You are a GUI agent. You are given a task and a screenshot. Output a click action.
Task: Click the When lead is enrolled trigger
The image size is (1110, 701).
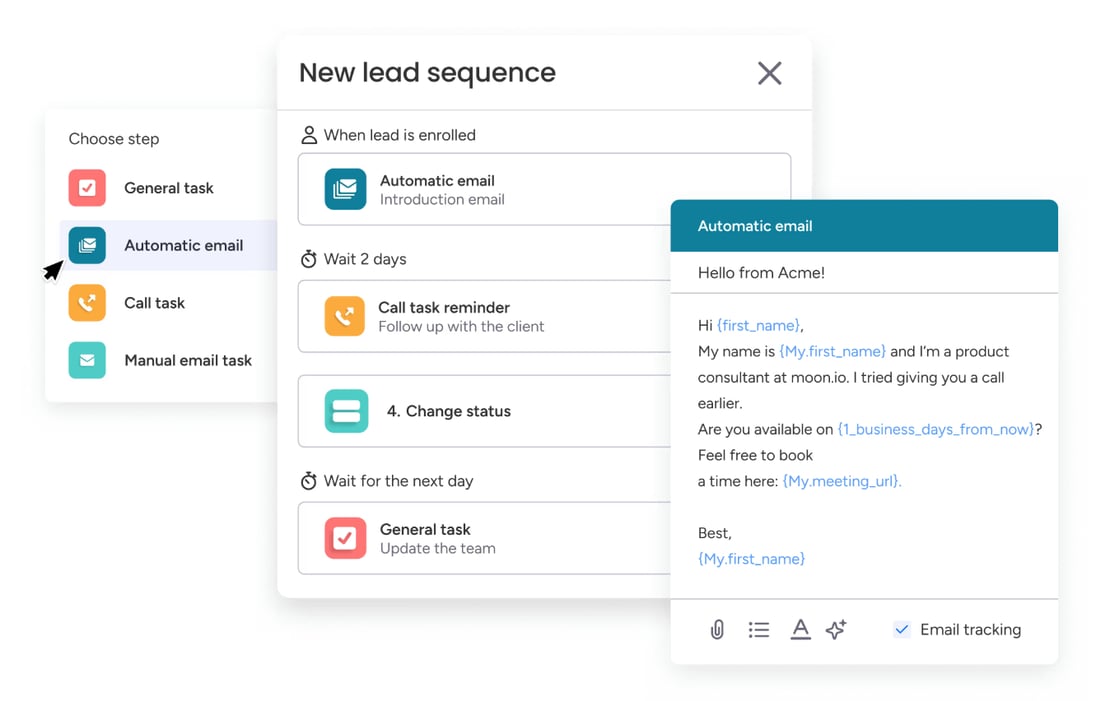pyautogui.click(x=398, y=135)
